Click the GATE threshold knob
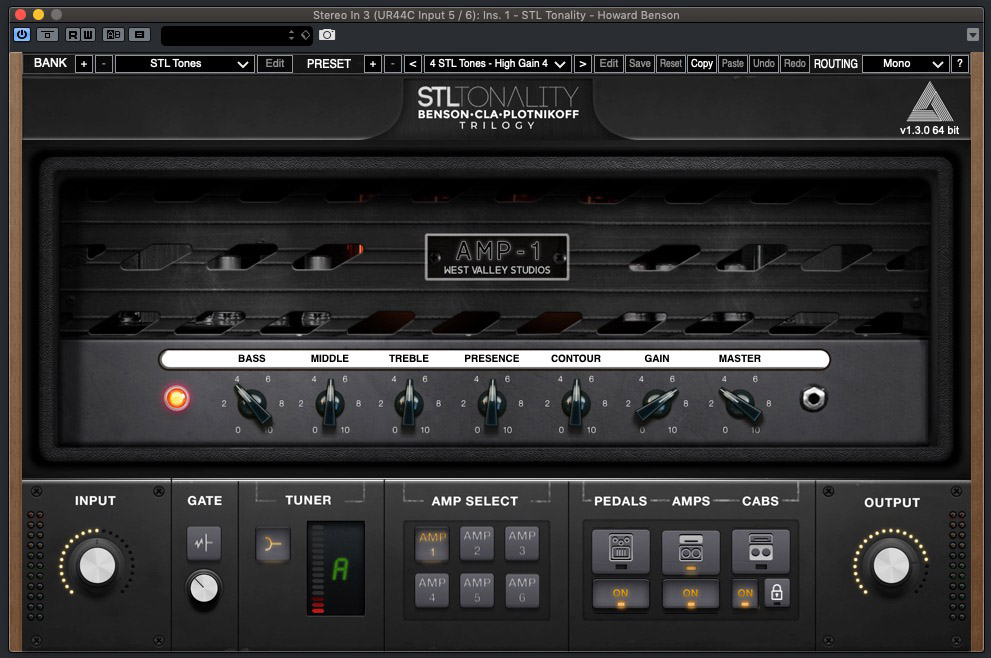The width and height of the screenshot is (991, 658). tap(204, 588)
